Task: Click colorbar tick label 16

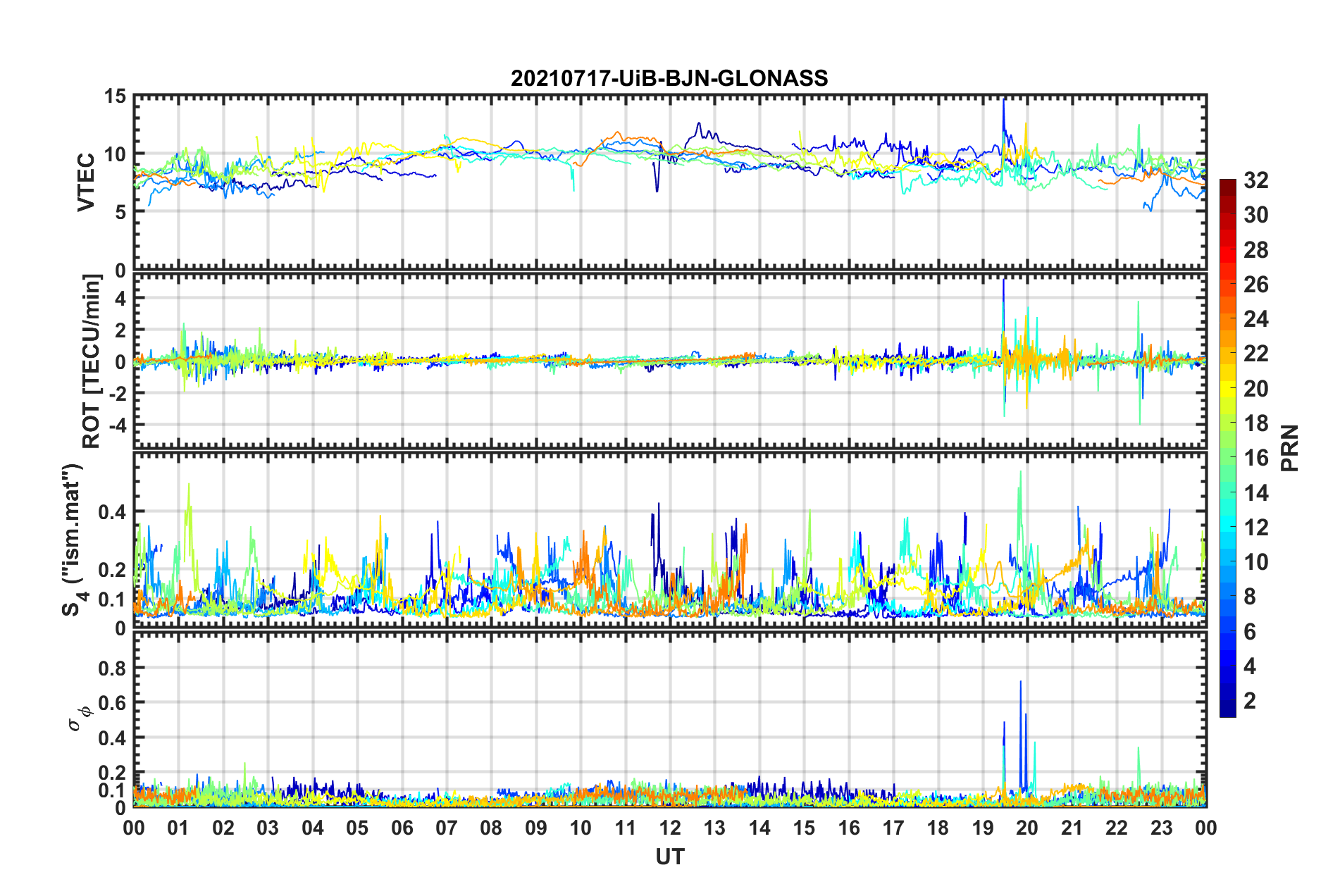Action: pyautogui.click(x=1256, y=458)
